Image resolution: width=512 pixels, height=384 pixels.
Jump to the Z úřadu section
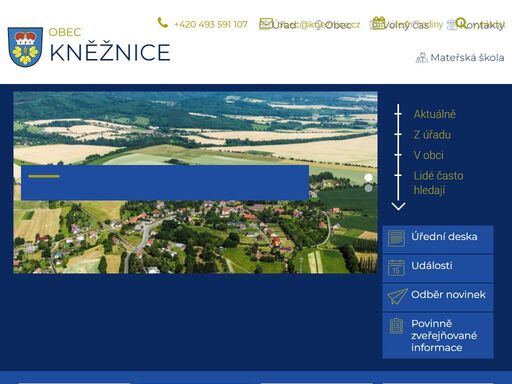click(x=432, y=135)
